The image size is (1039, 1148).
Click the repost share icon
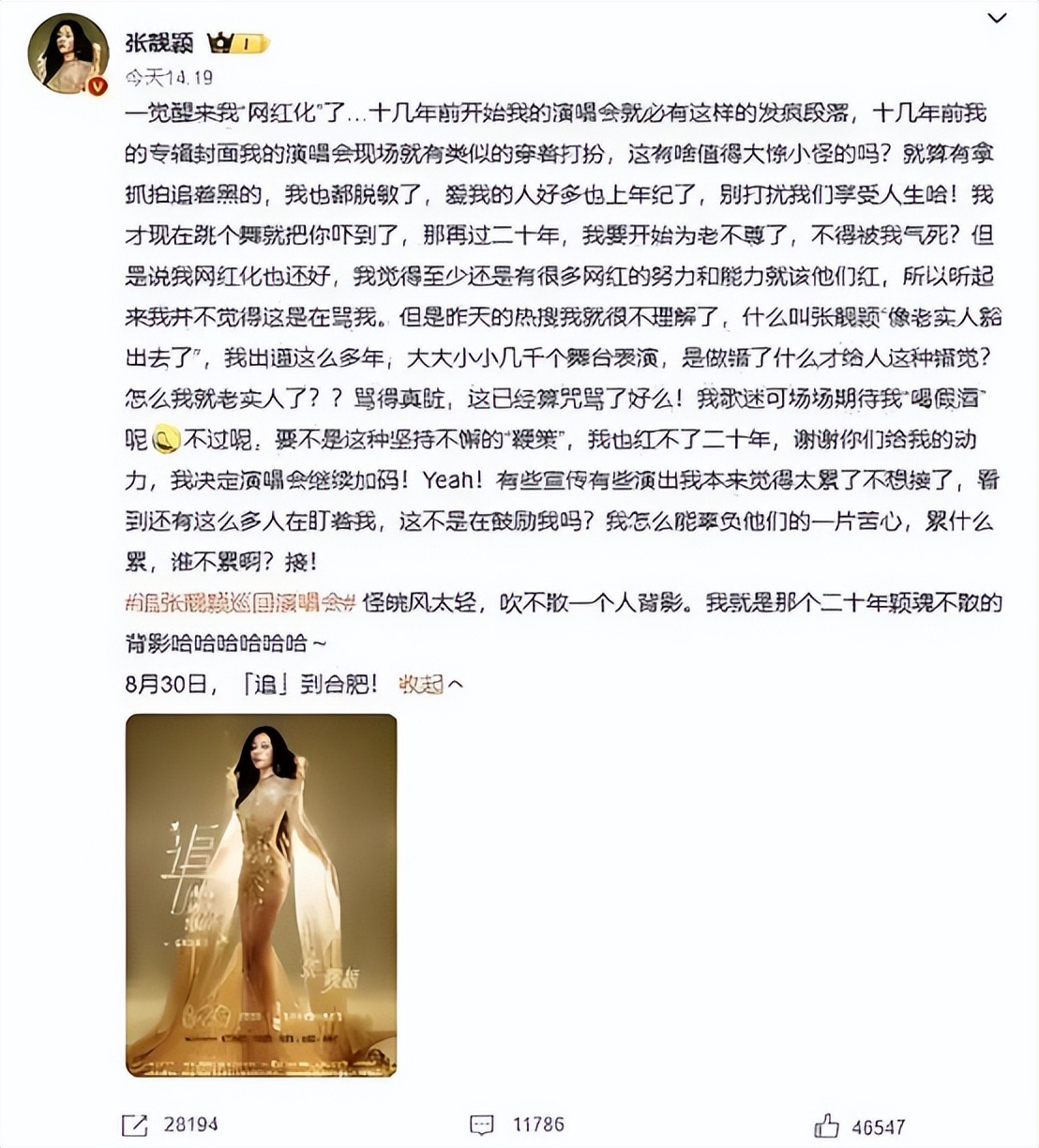(134, 1125)
